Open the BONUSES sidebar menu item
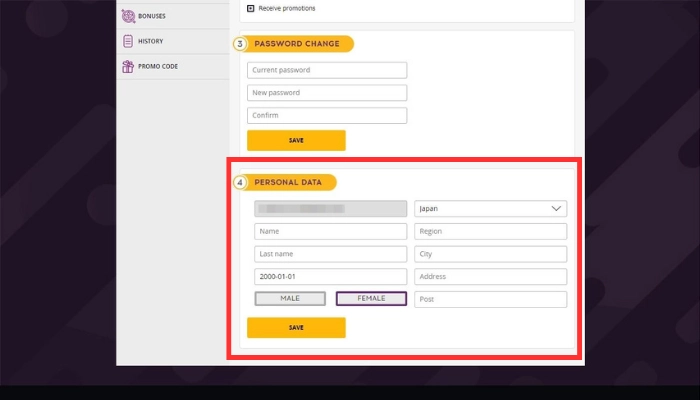 [173, 16]
